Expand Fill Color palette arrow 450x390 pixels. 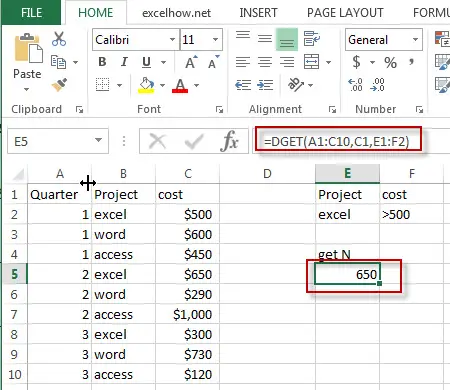162,85
